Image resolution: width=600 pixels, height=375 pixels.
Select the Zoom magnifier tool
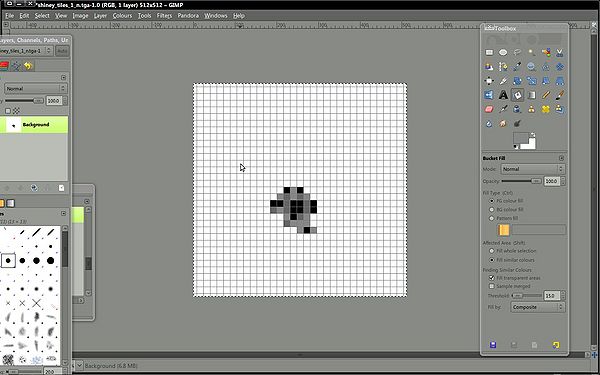pyautogui.click(x=532, y=67)
